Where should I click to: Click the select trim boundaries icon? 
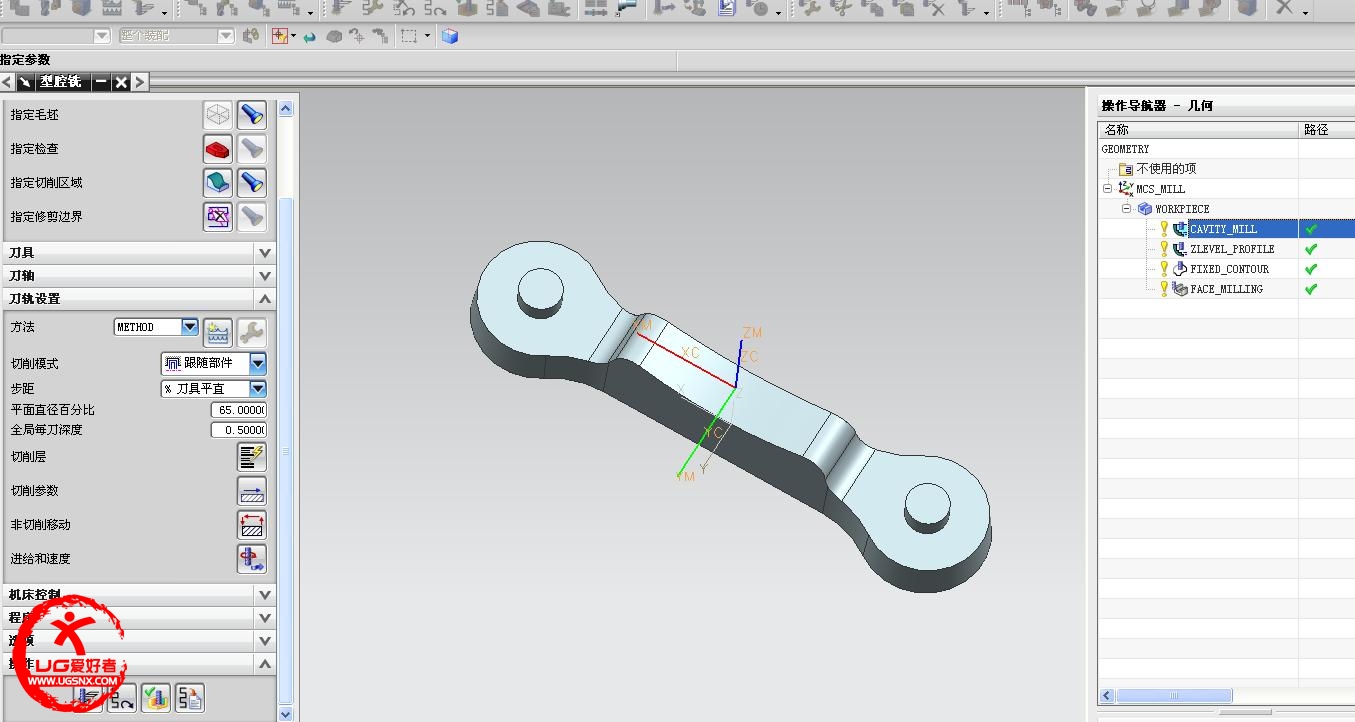(218, 217)
